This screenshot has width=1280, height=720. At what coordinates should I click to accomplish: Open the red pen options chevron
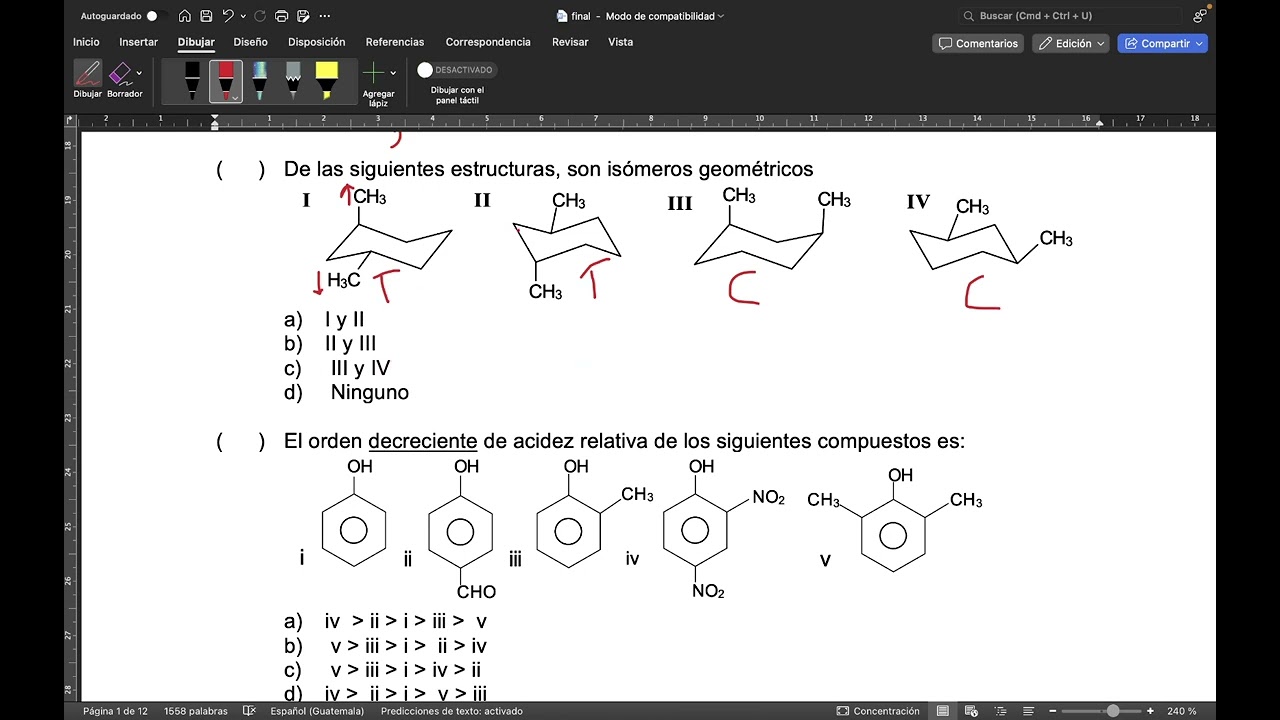235,98
